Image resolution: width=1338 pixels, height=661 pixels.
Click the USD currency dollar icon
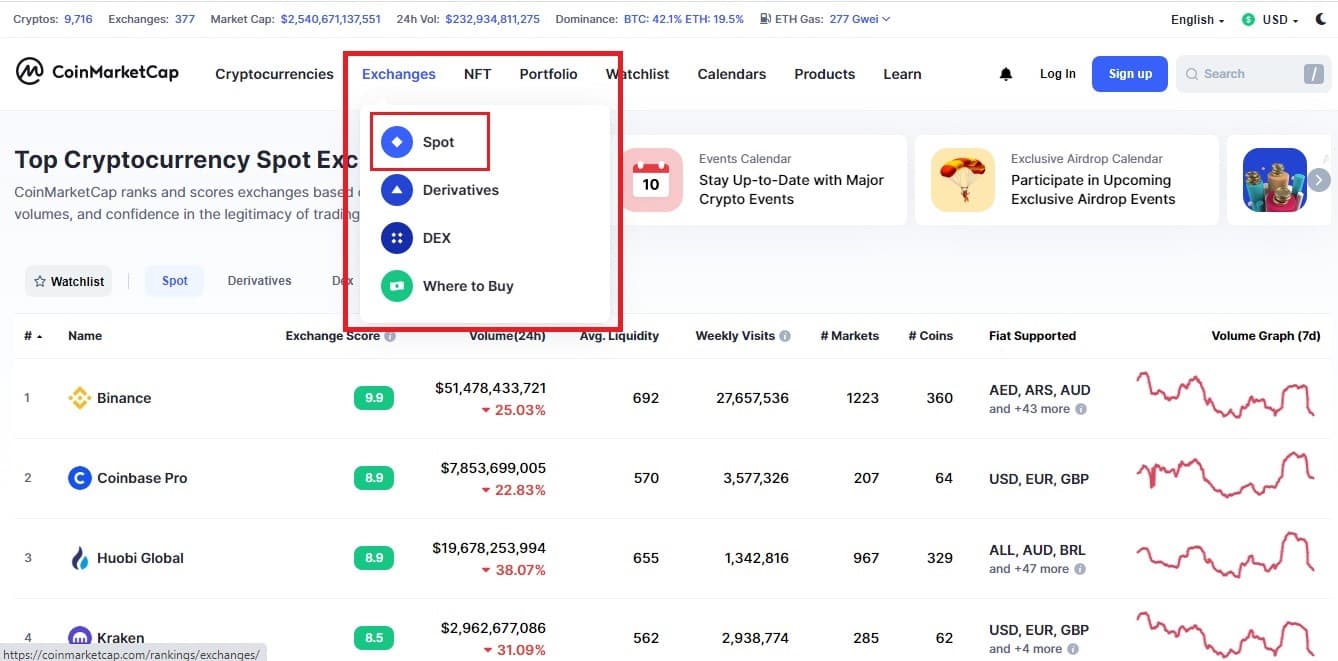(x=1248, y=19)
